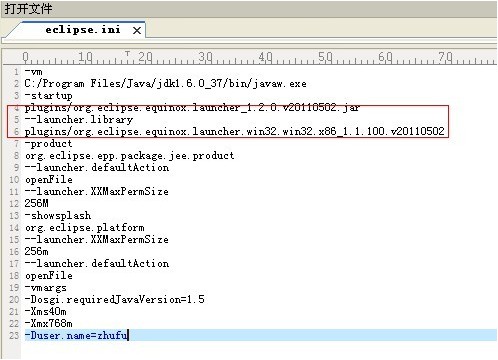Click 'org.eclipse.platform' on line 14
The width and height of the screenshot is (498, 360).
[x=85, y=228]
